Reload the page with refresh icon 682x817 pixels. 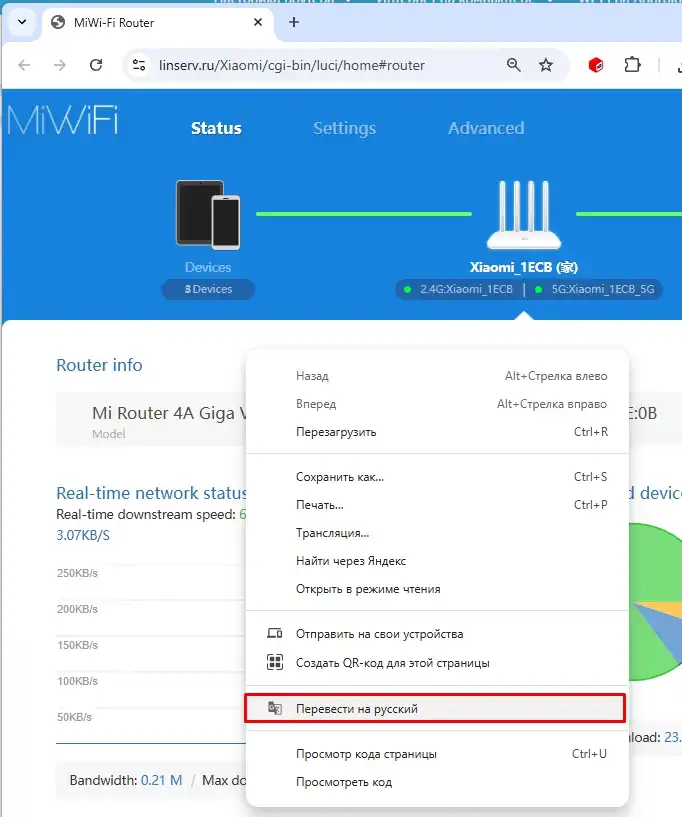pos(96,65)
